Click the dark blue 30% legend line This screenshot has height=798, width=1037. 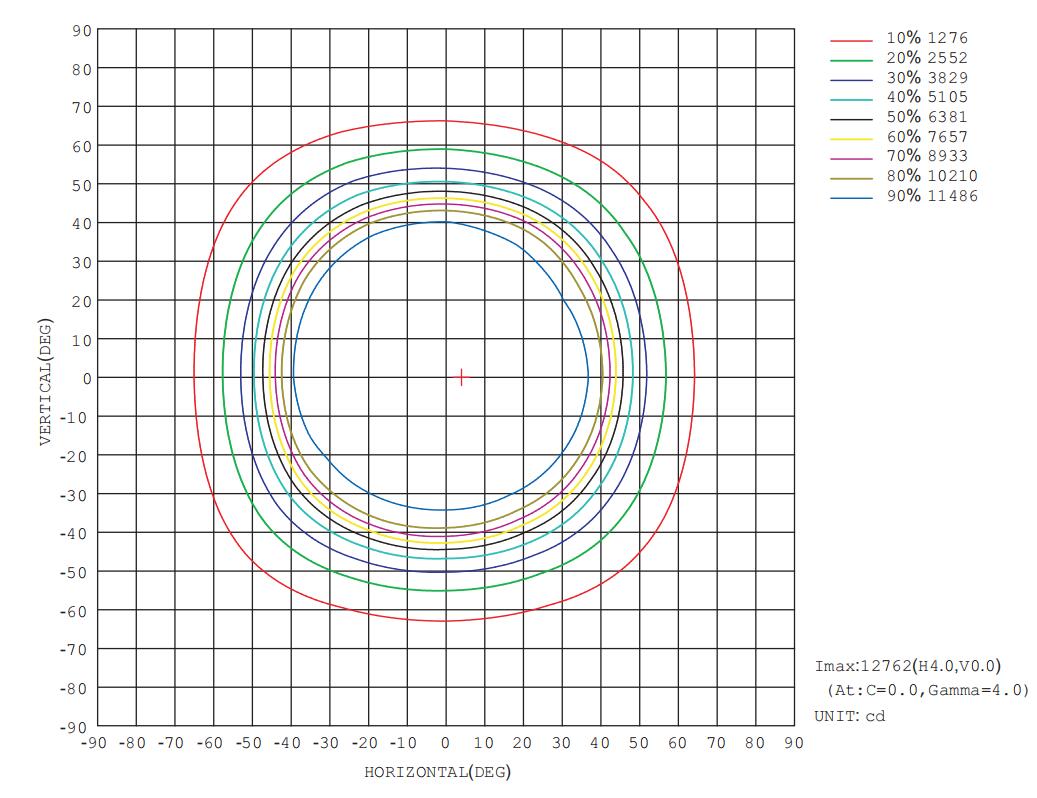click(x=852, y=80)
